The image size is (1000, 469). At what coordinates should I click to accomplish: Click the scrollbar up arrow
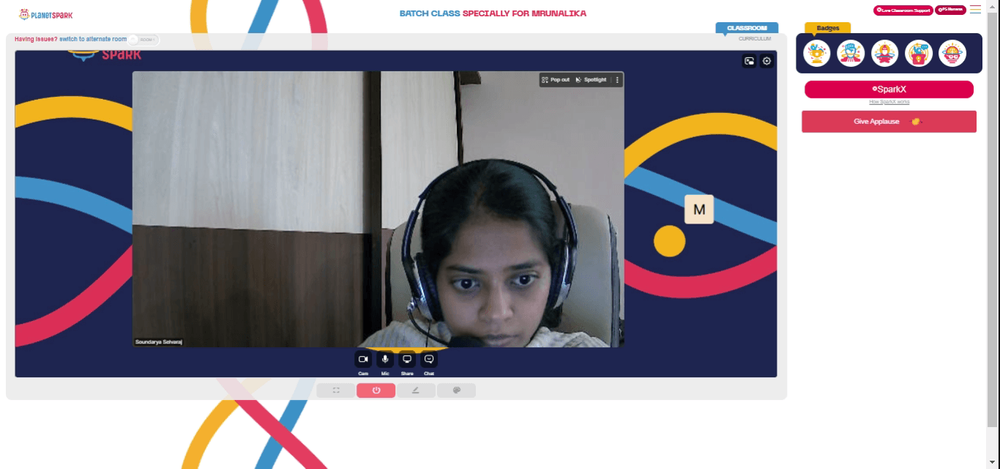(991, 4)
